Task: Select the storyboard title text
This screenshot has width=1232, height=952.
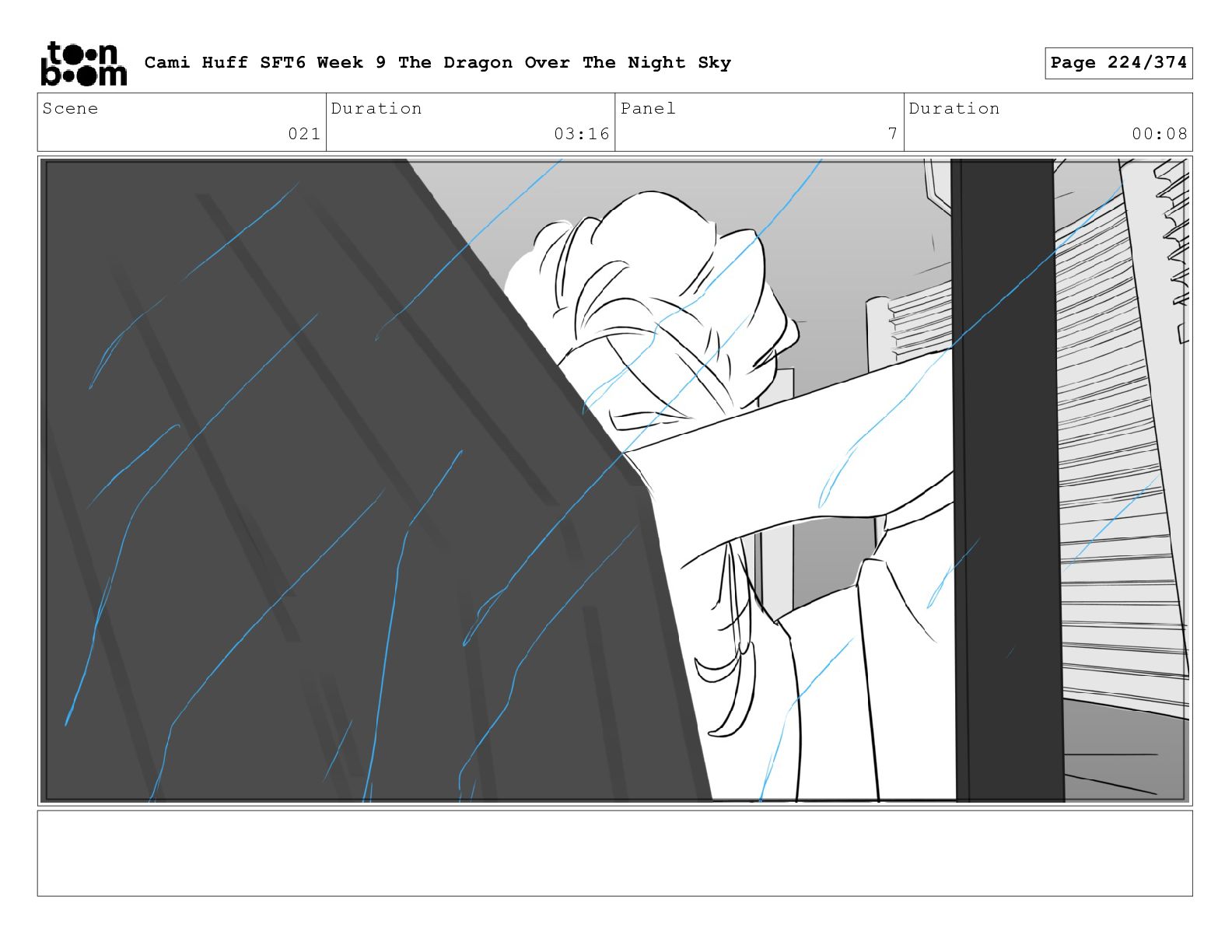Action: (438, 63)
